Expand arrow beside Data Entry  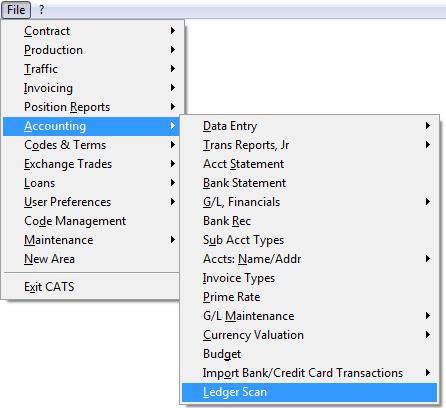[428, 126]
